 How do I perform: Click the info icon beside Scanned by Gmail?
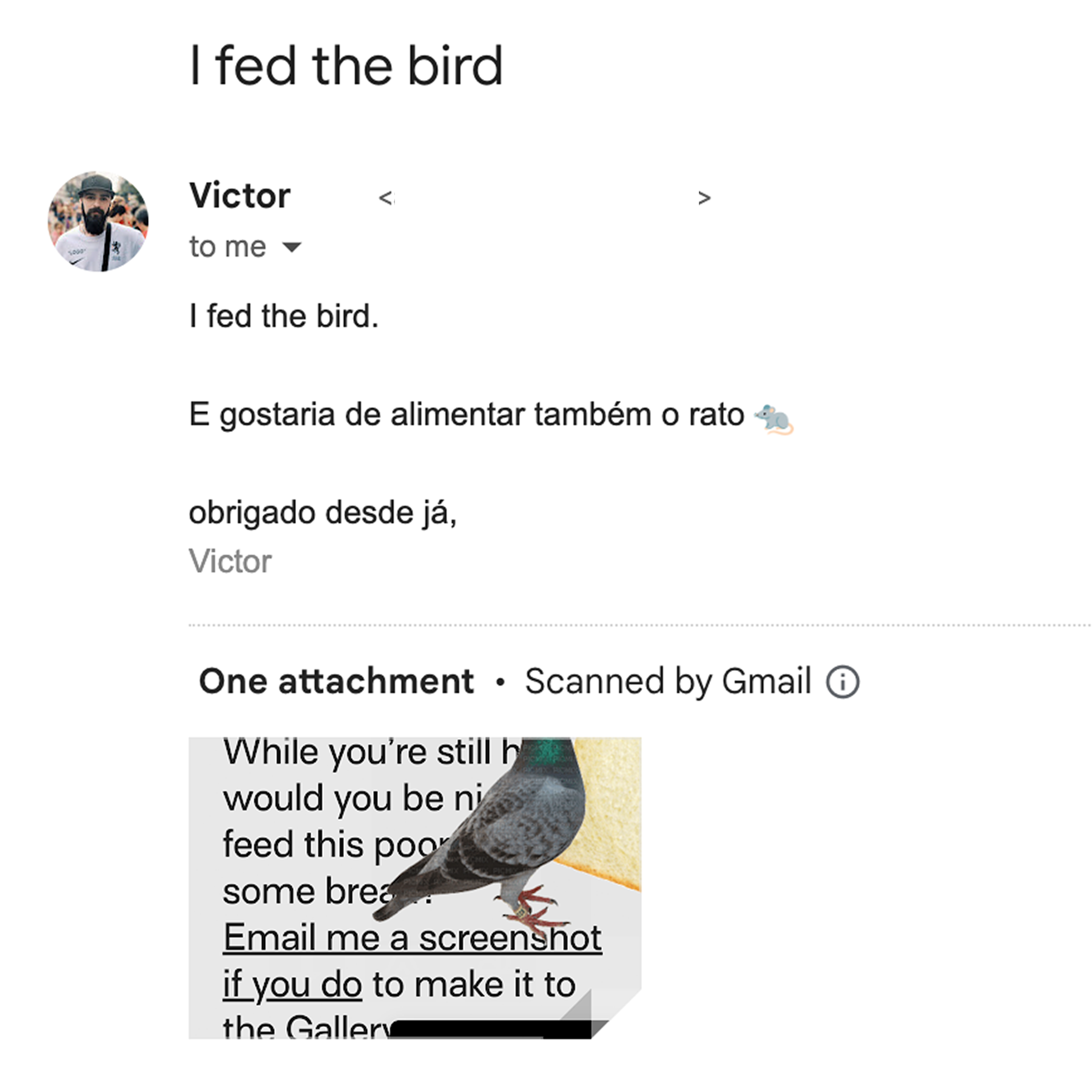[842, 682]
